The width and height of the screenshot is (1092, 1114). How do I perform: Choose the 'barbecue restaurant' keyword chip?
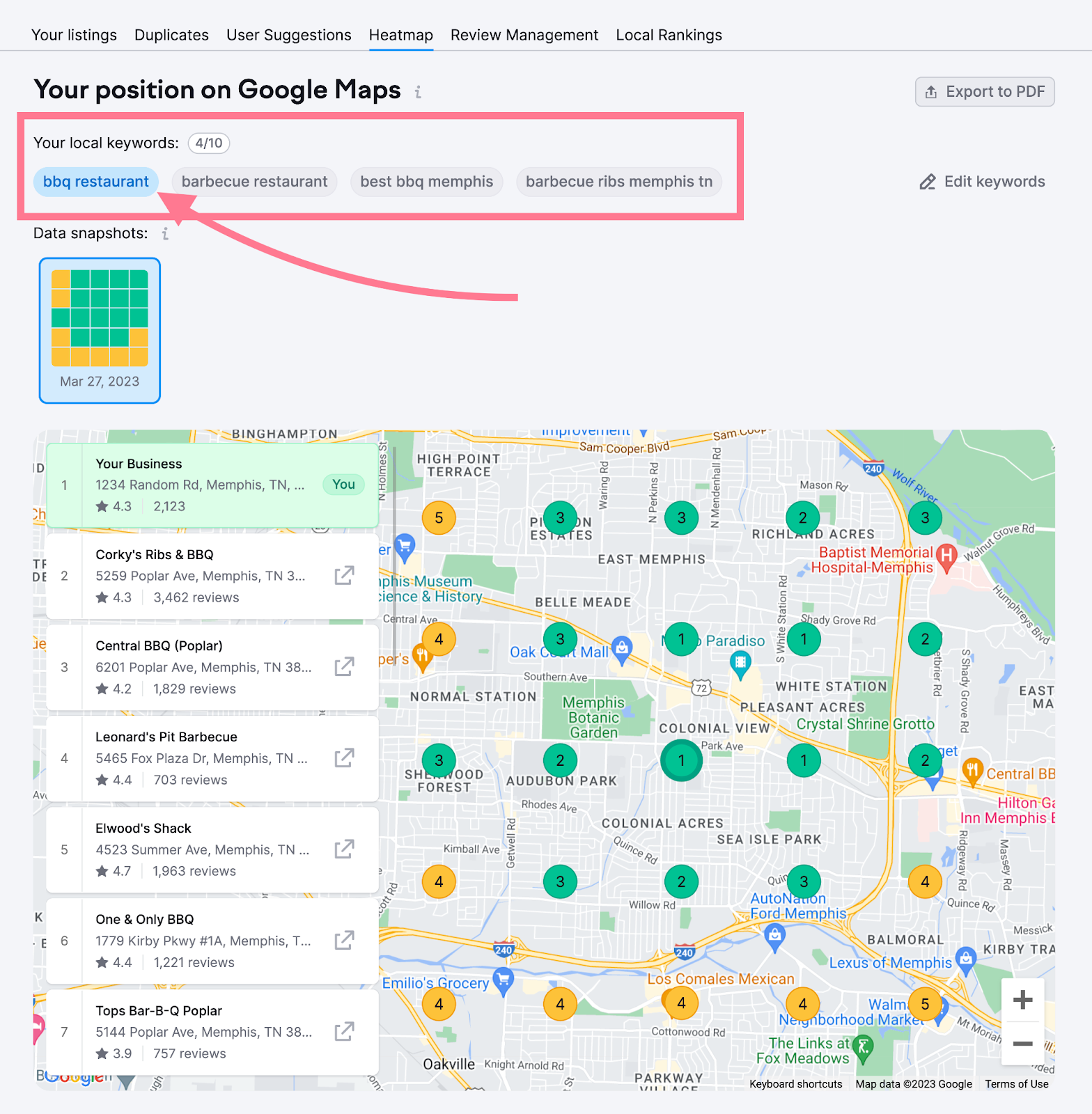(x=254, y=182)
